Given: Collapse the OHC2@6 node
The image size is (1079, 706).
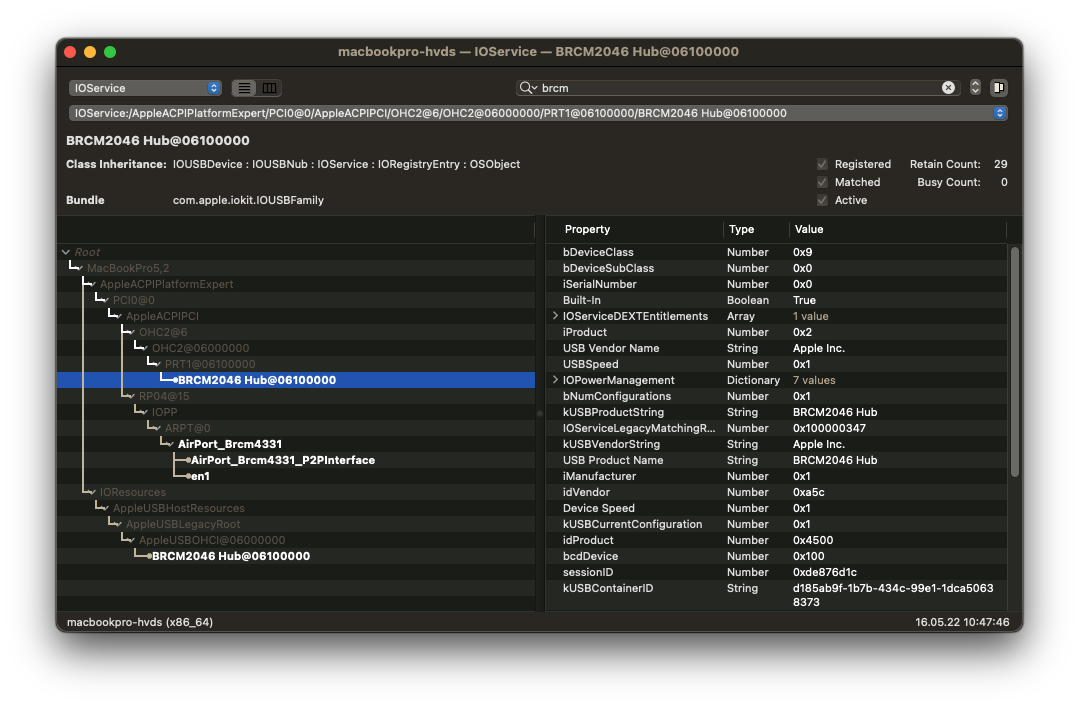Looking at the screenshot, I should pos(131,332).
